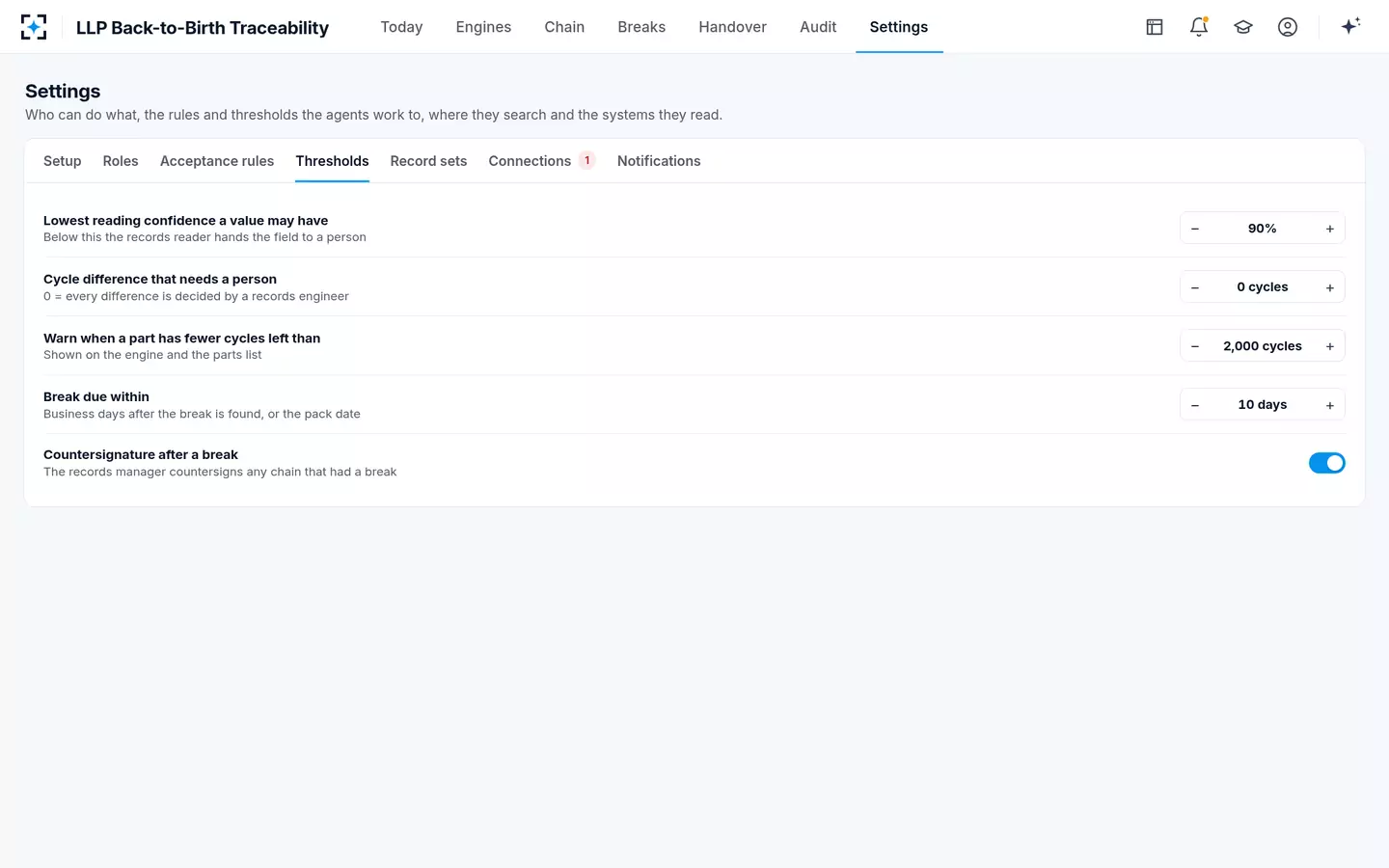Viewport: 1389px width, 868px height.
Task: Switch to the Notifications tab
Action: click(x=659, y=161)
